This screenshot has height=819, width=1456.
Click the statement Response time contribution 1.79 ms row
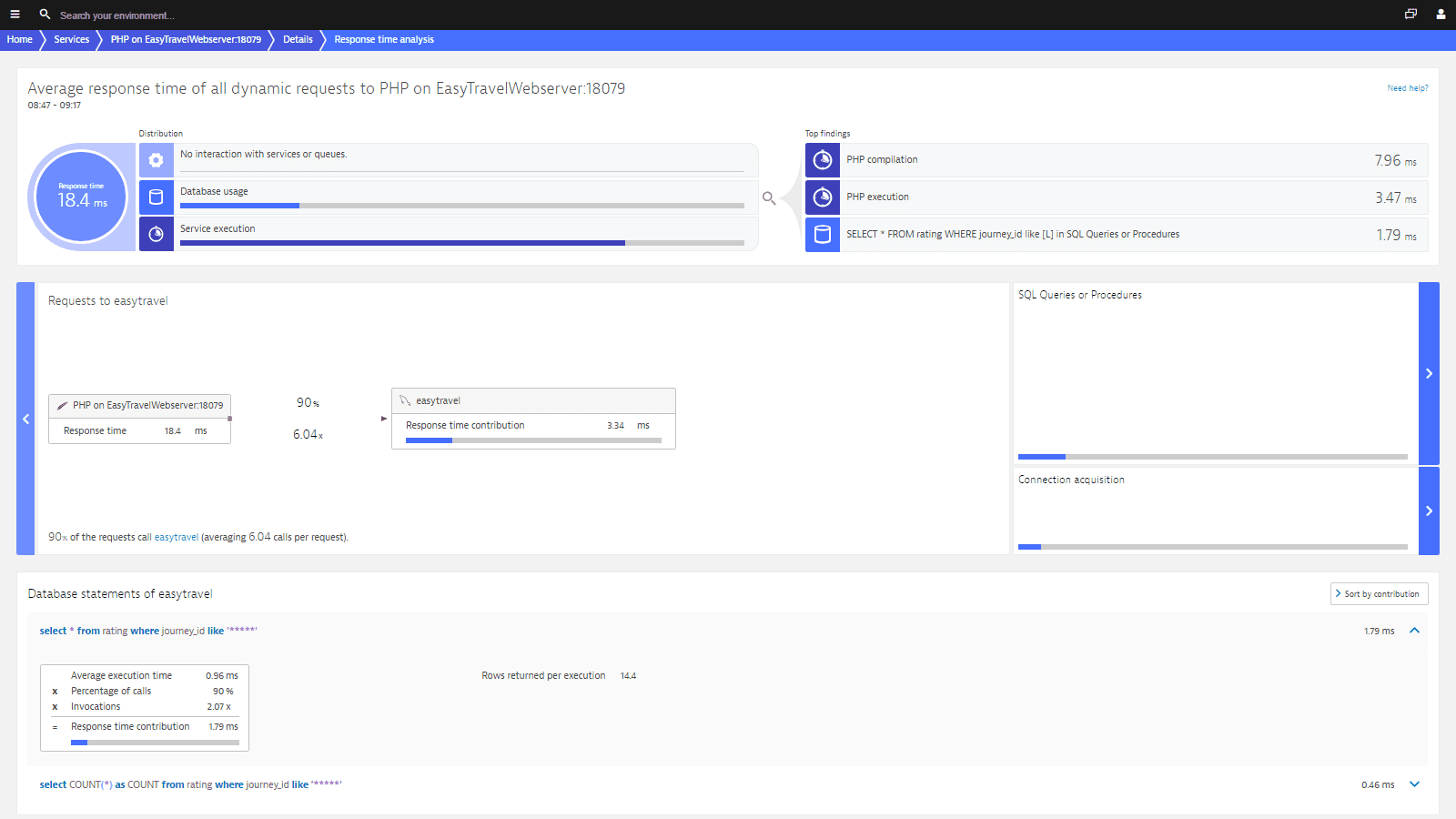pyautogui.click(x=146, y=727)
